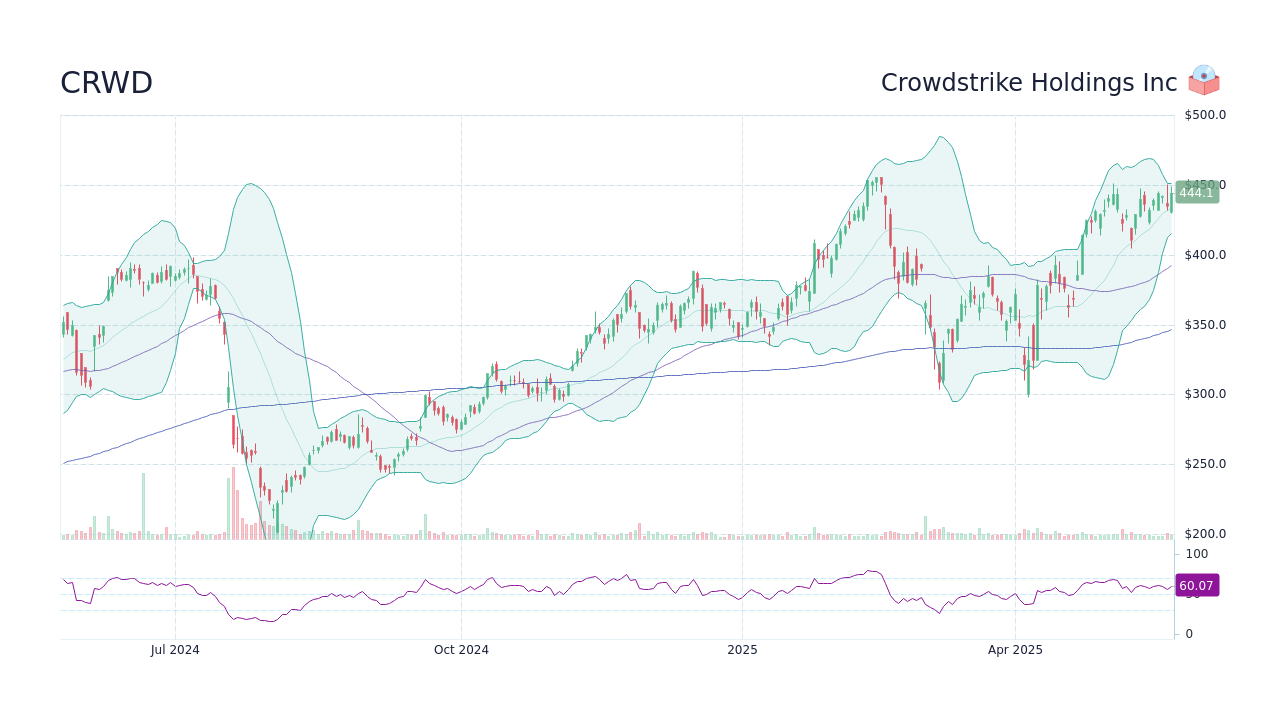Click the Oct 2024 date axis label

point(461,650)
